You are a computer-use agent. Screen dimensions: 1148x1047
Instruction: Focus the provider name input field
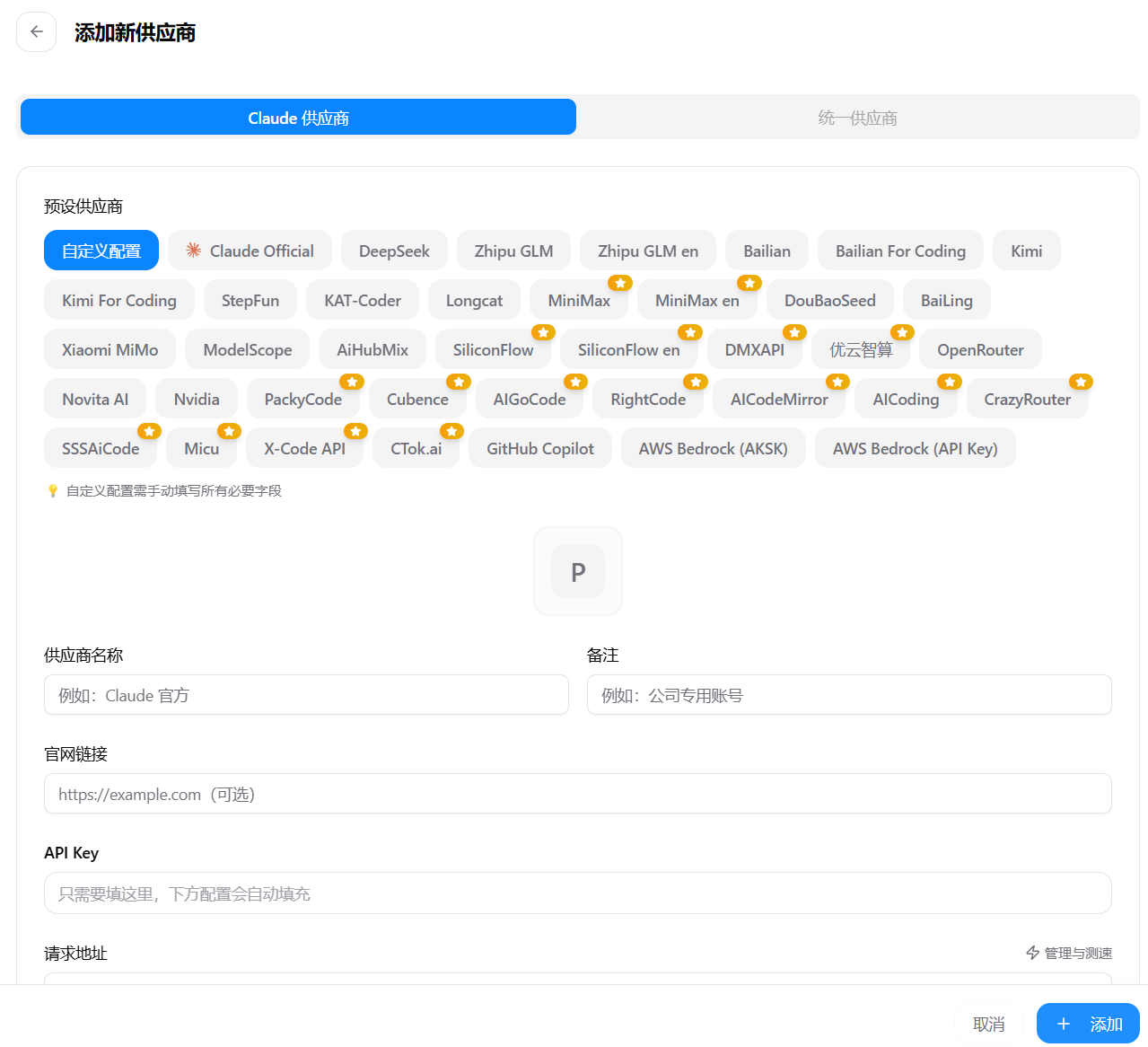point(306,695)
